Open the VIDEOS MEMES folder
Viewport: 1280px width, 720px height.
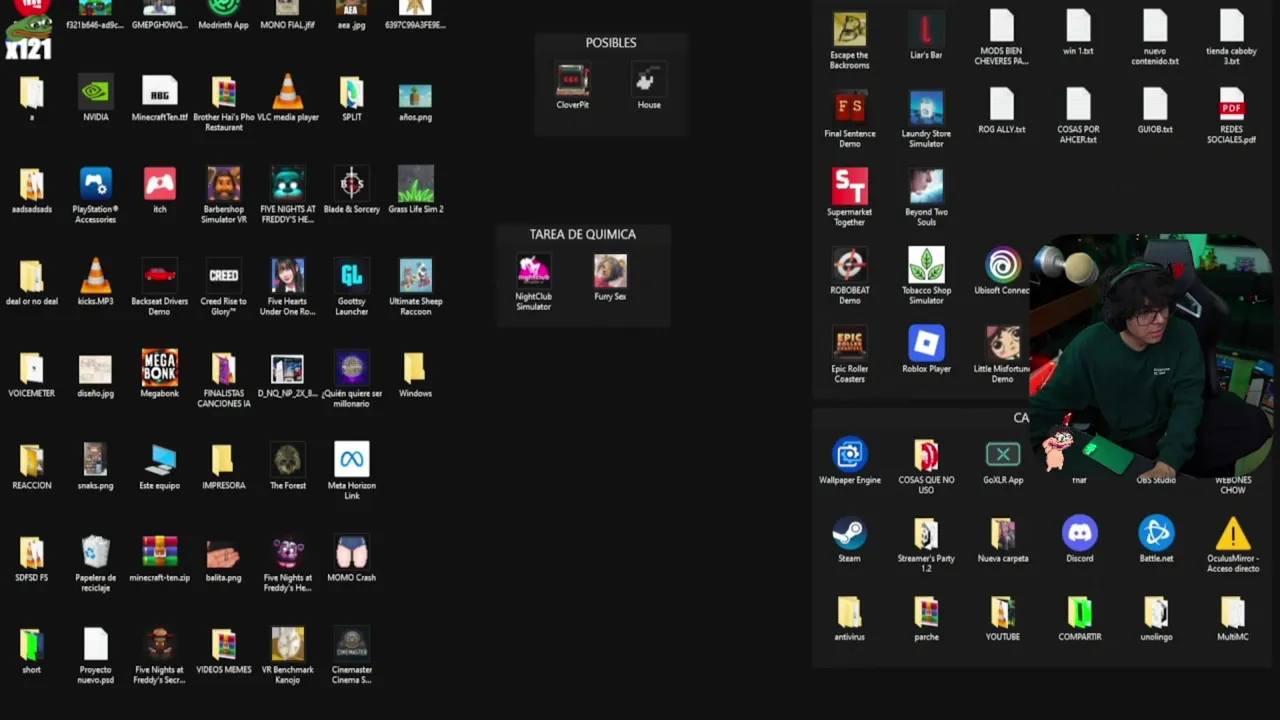224,645
